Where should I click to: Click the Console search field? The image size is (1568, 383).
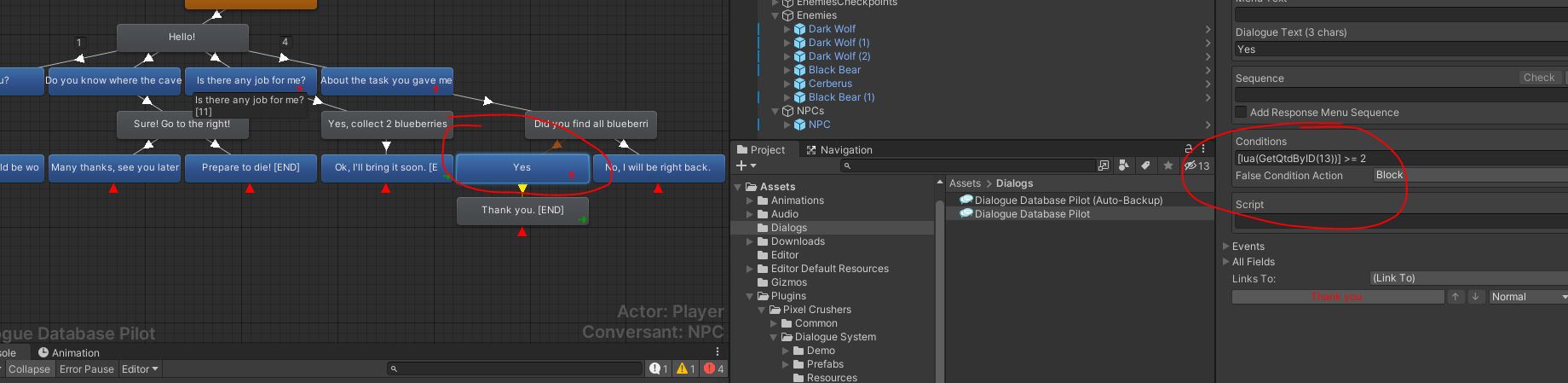[x=515, y=368]
